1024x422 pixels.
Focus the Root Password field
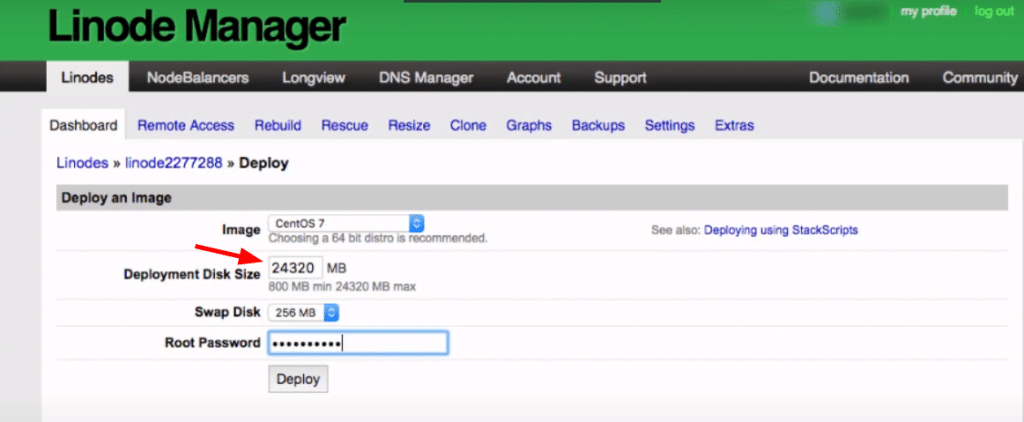[358, 344]
